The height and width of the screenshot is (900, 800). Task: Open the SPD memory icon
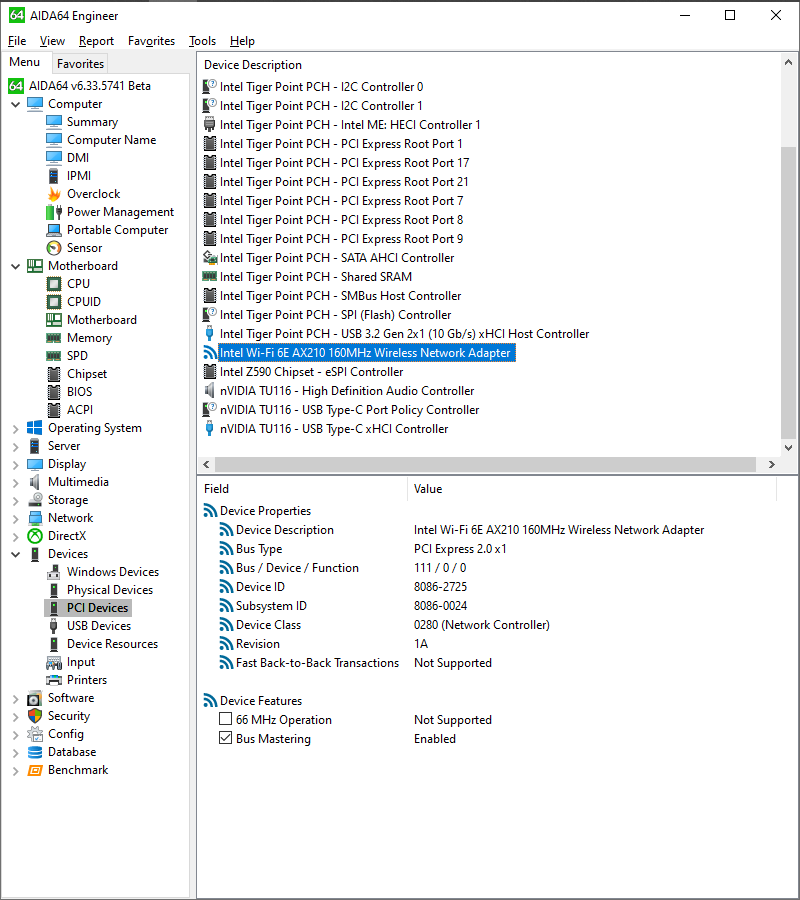tap(54, 356)
